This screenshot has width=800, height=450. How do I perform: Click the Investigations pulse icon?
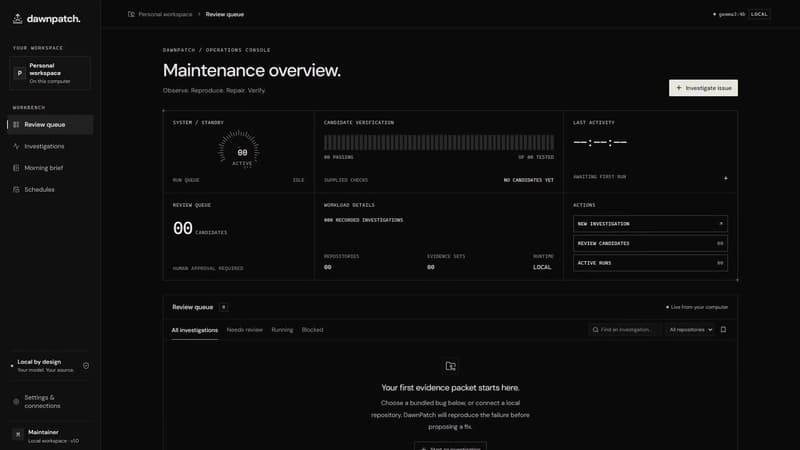coord(16,146)
